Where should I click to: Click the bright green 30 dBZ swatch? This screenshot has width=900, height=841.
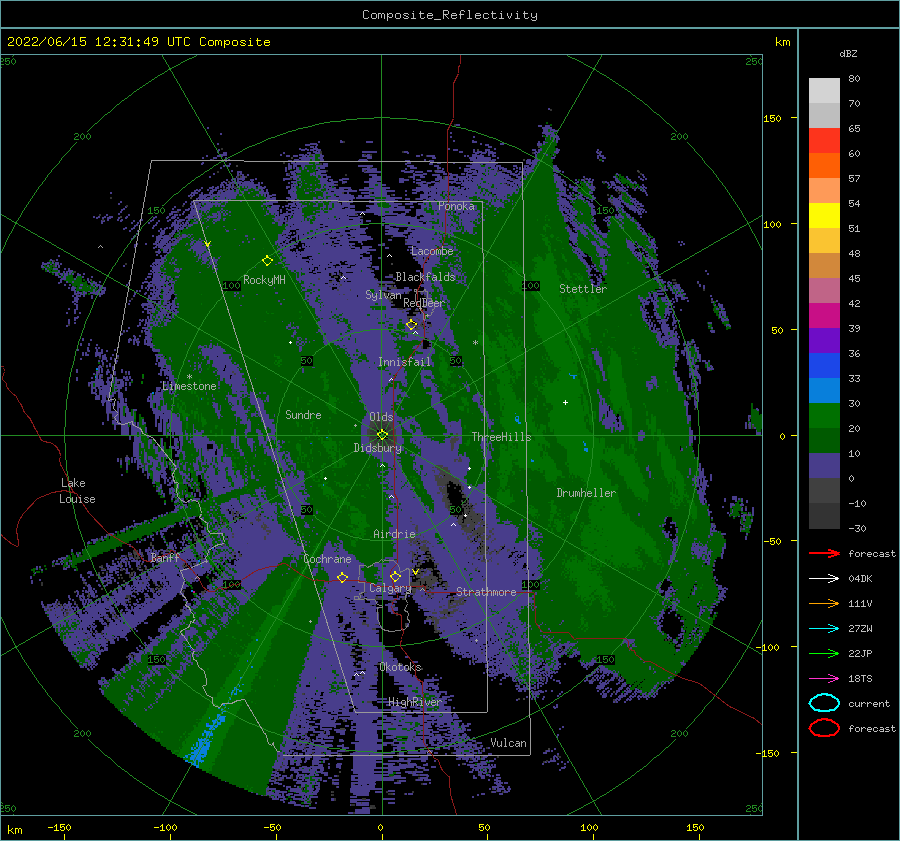(824, 416)
